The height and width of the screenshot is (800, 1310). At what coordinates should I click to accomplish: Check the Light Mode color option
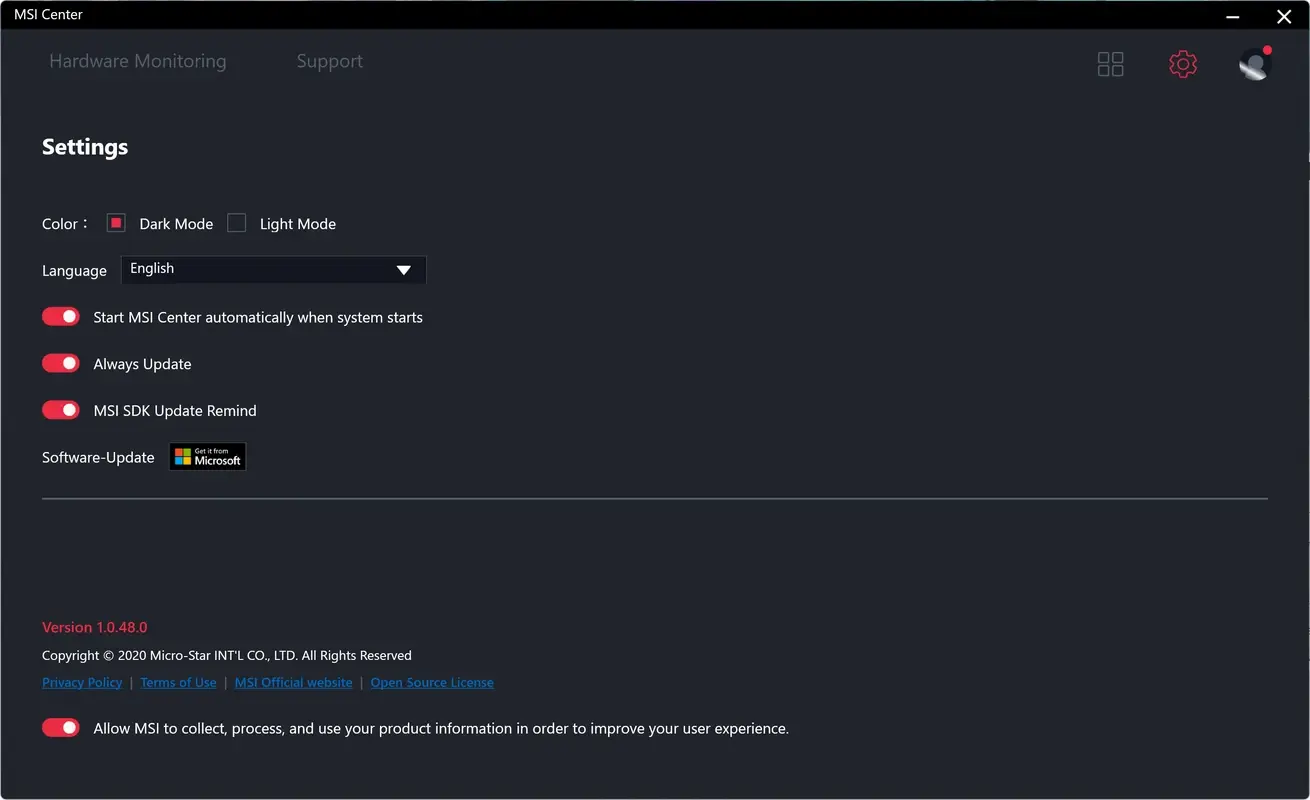[x=236, y=223]
